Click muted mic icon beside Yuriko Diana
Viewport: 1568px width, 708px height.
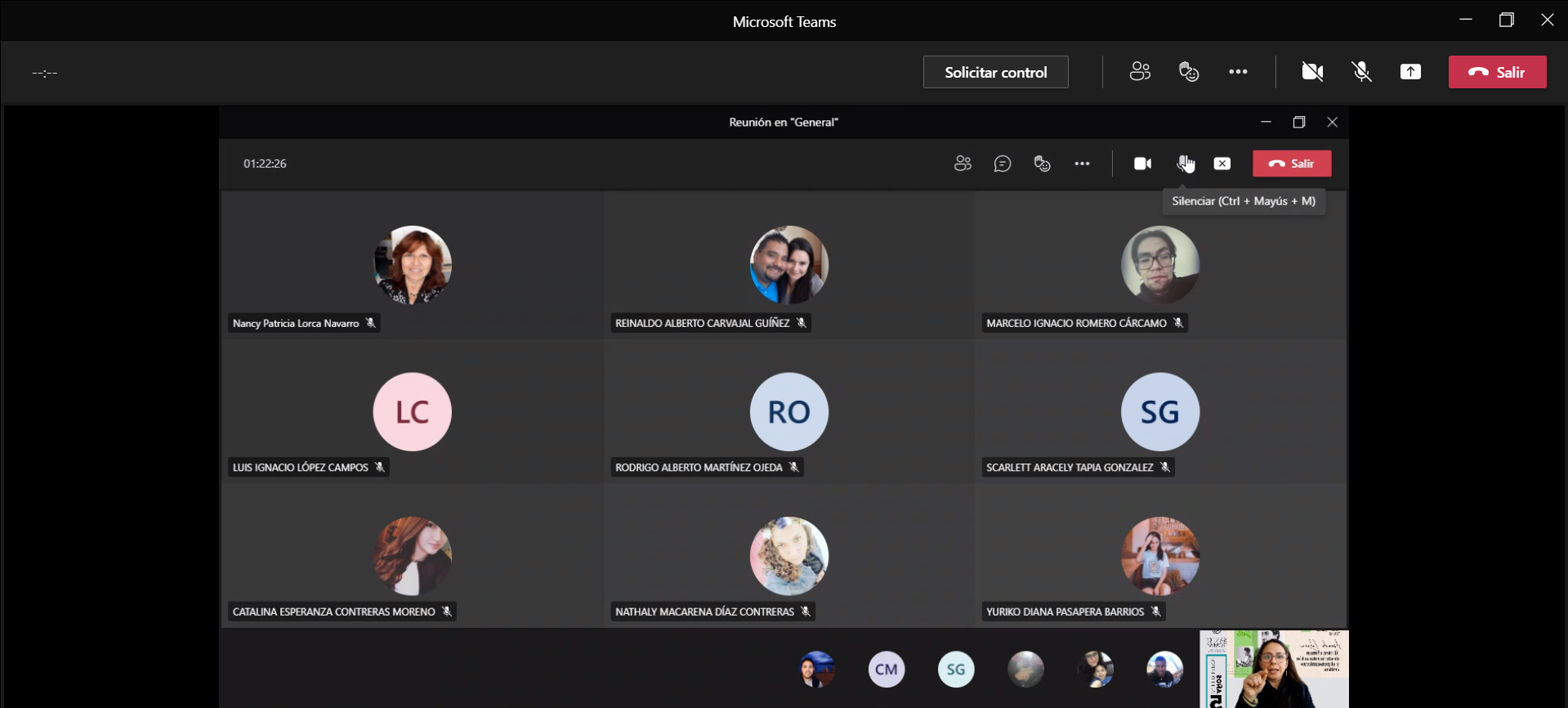pos(1156,612)
